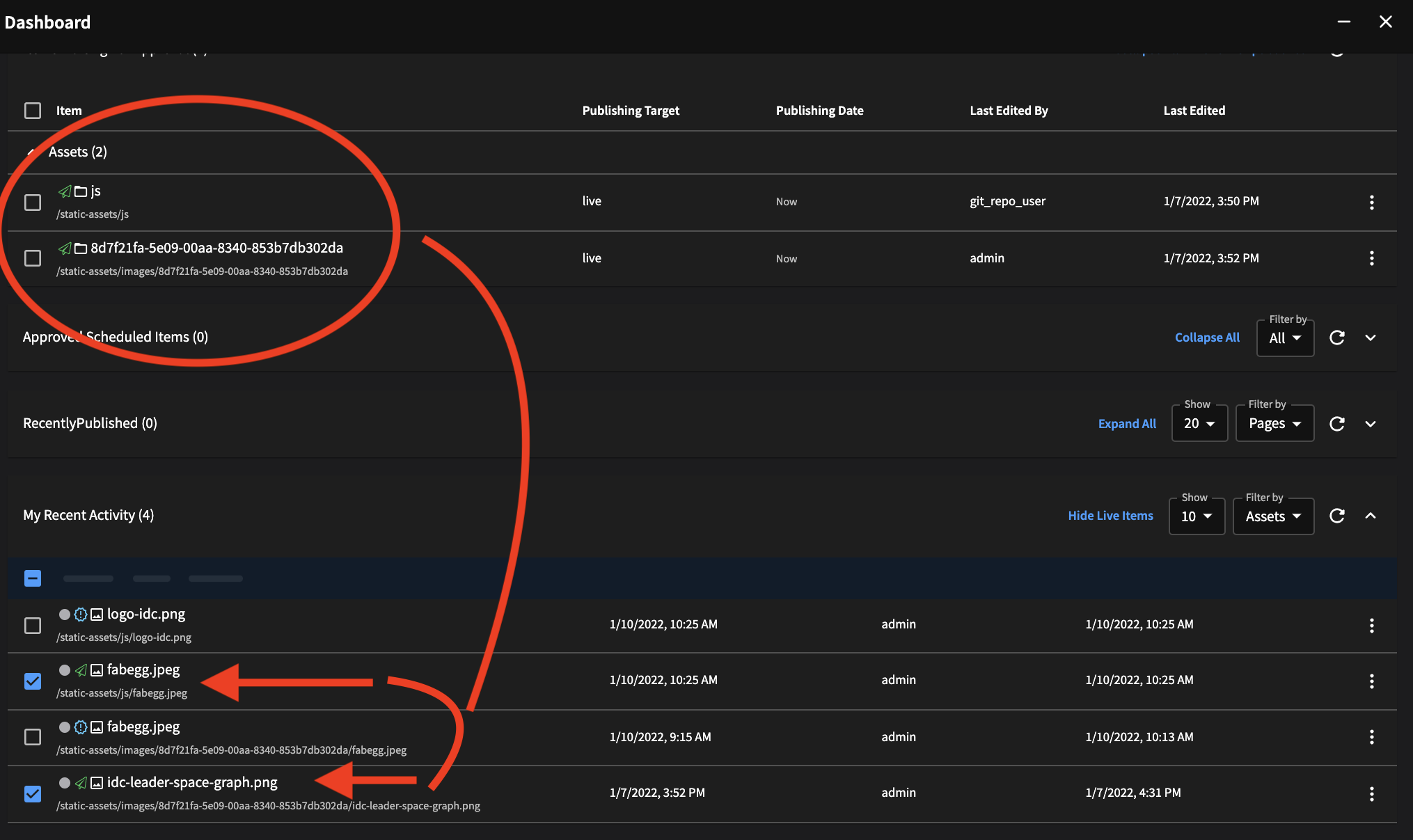Click the refresh icon in Approved Scheduled Items
1413x840 pixels.
click(1337, 338)
